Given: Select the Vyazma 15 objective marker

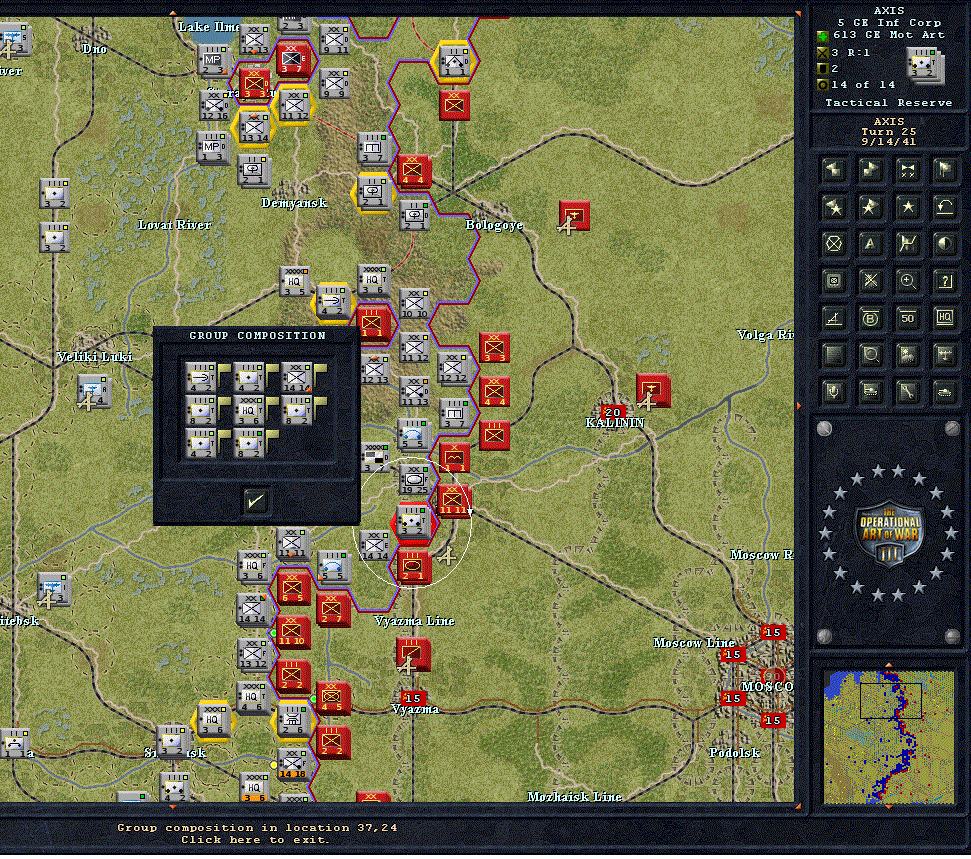Looking at the screenshot, I should [412, 699].
